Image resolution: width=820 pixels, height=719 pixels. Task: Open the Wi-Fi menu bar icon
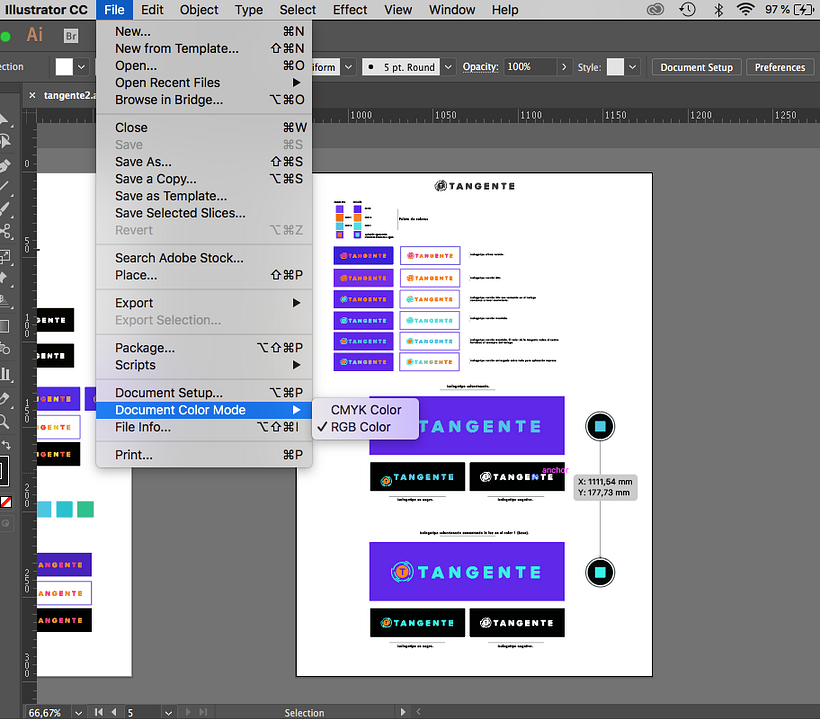coord(745,9)
